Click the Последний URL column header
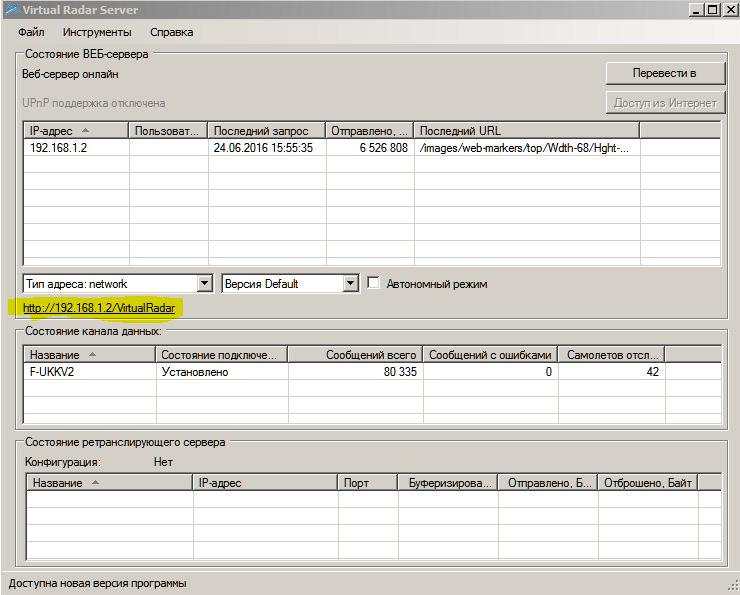This screenshot has height=595, width=740. [x=526, y=131]
